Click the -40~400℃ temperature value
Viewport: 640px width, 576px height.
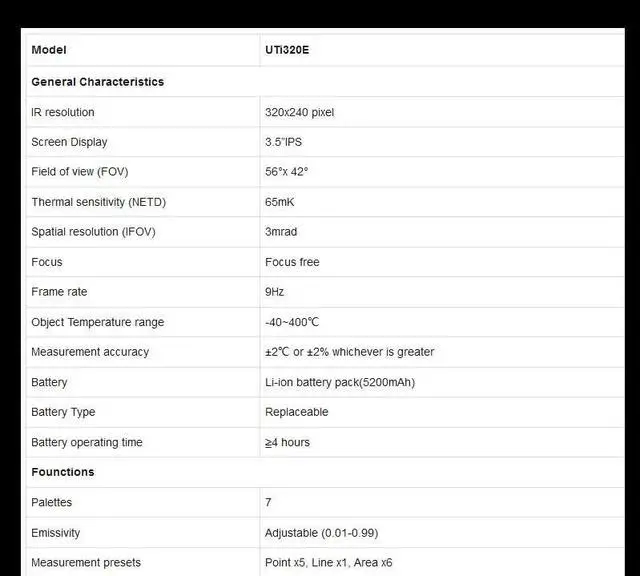pos(292,322)
